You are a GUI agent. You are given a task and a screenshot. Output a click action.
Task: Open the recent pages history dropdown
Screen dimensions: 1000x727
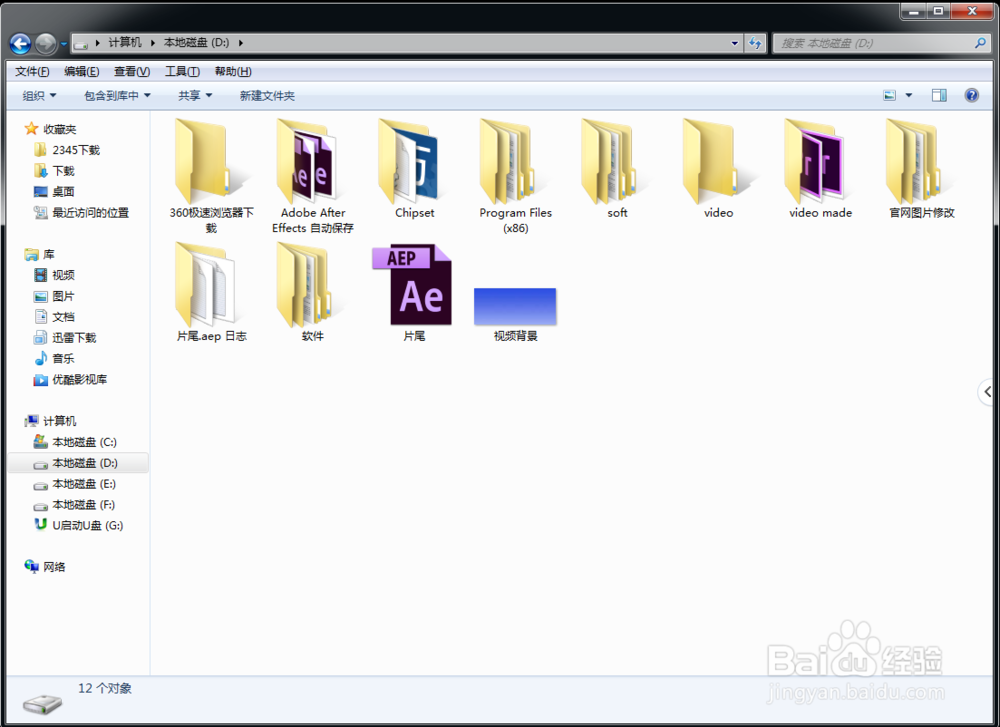tap(64, 44)
